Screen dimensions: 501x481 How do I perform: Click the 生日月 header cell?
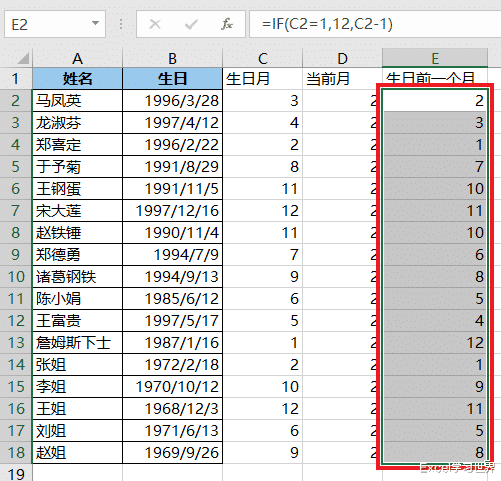click(x=262, y=79)
